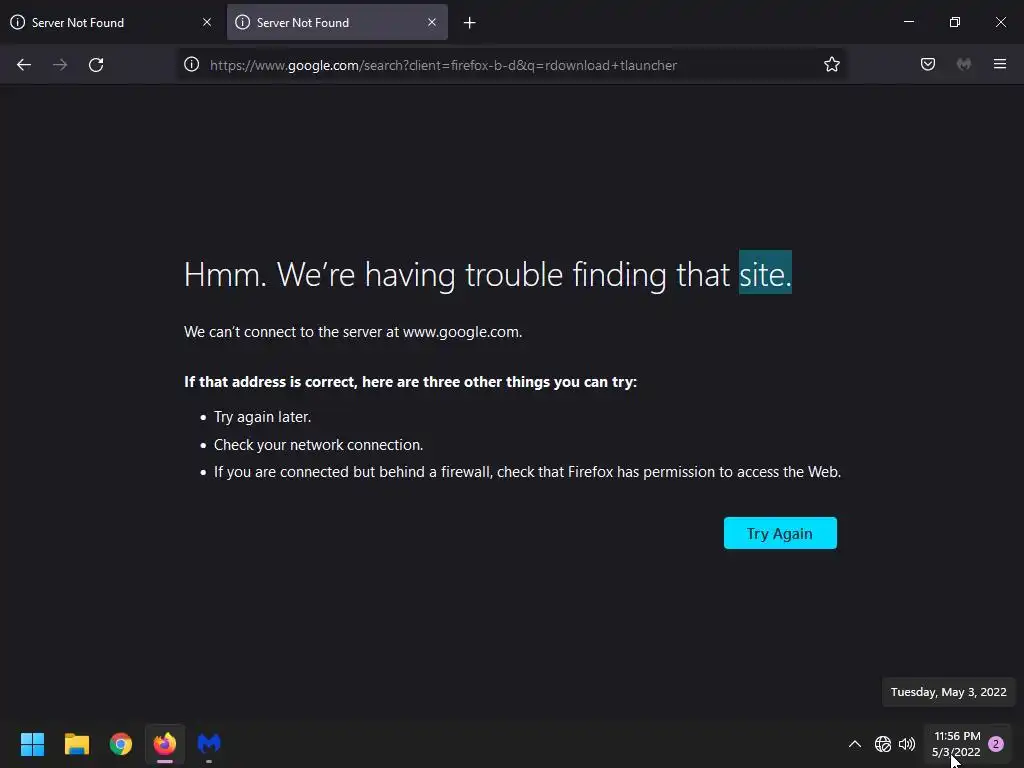Minimize the Firefox window
Image resolution: width=1024 pixels, height=768 pixels.
908,22
